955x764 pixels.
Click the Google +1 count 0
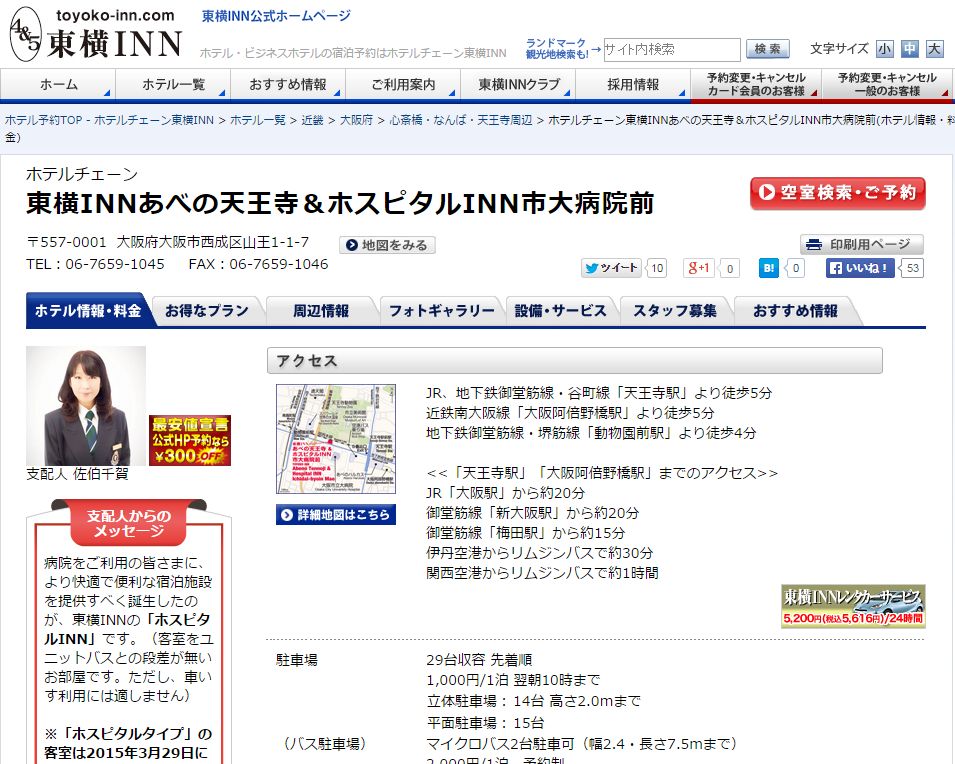pyautogui.click(x=729, y=268)
